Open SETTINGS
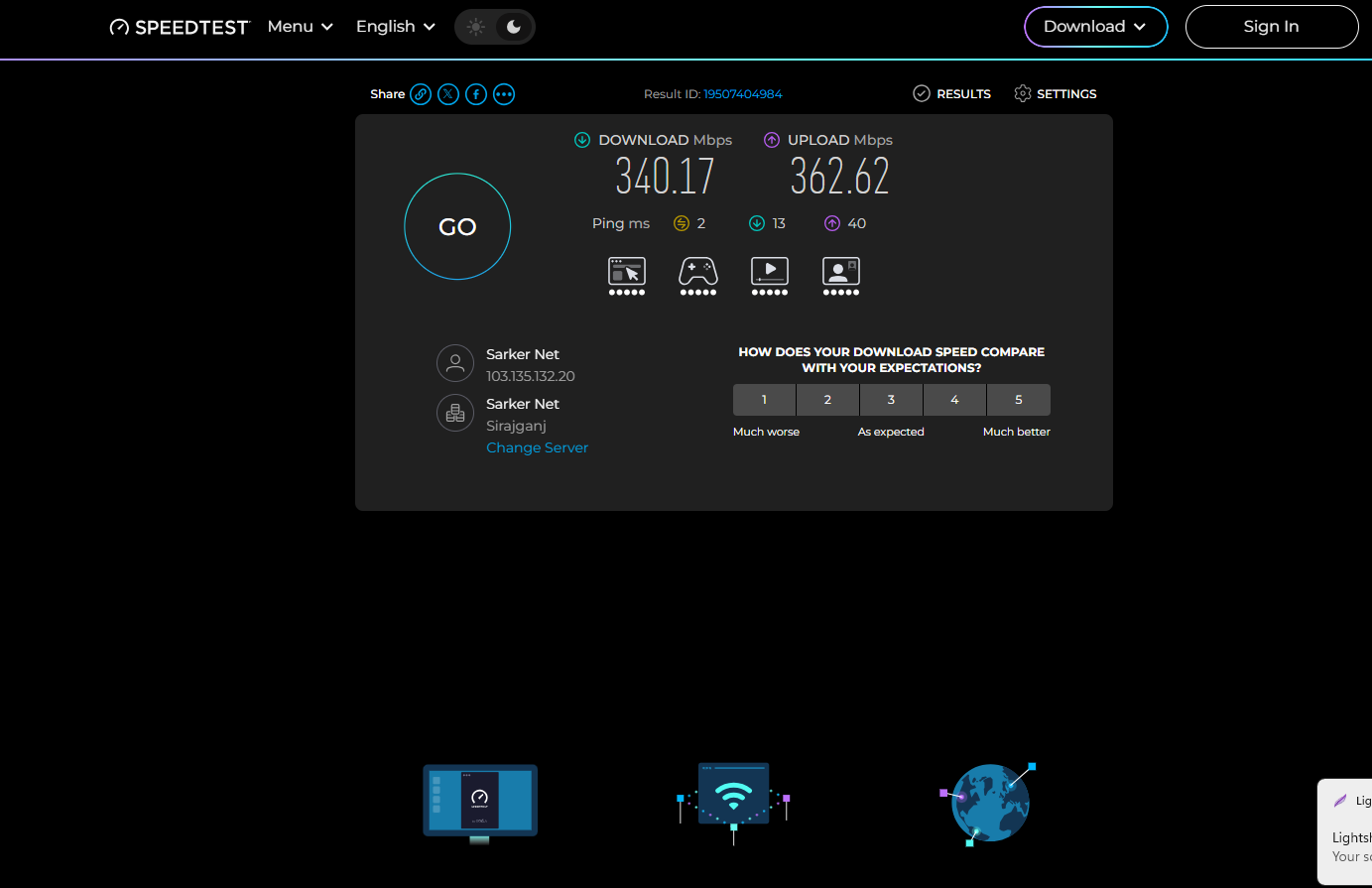The height and width of the screenshot is (888, 1372). 1055,94
